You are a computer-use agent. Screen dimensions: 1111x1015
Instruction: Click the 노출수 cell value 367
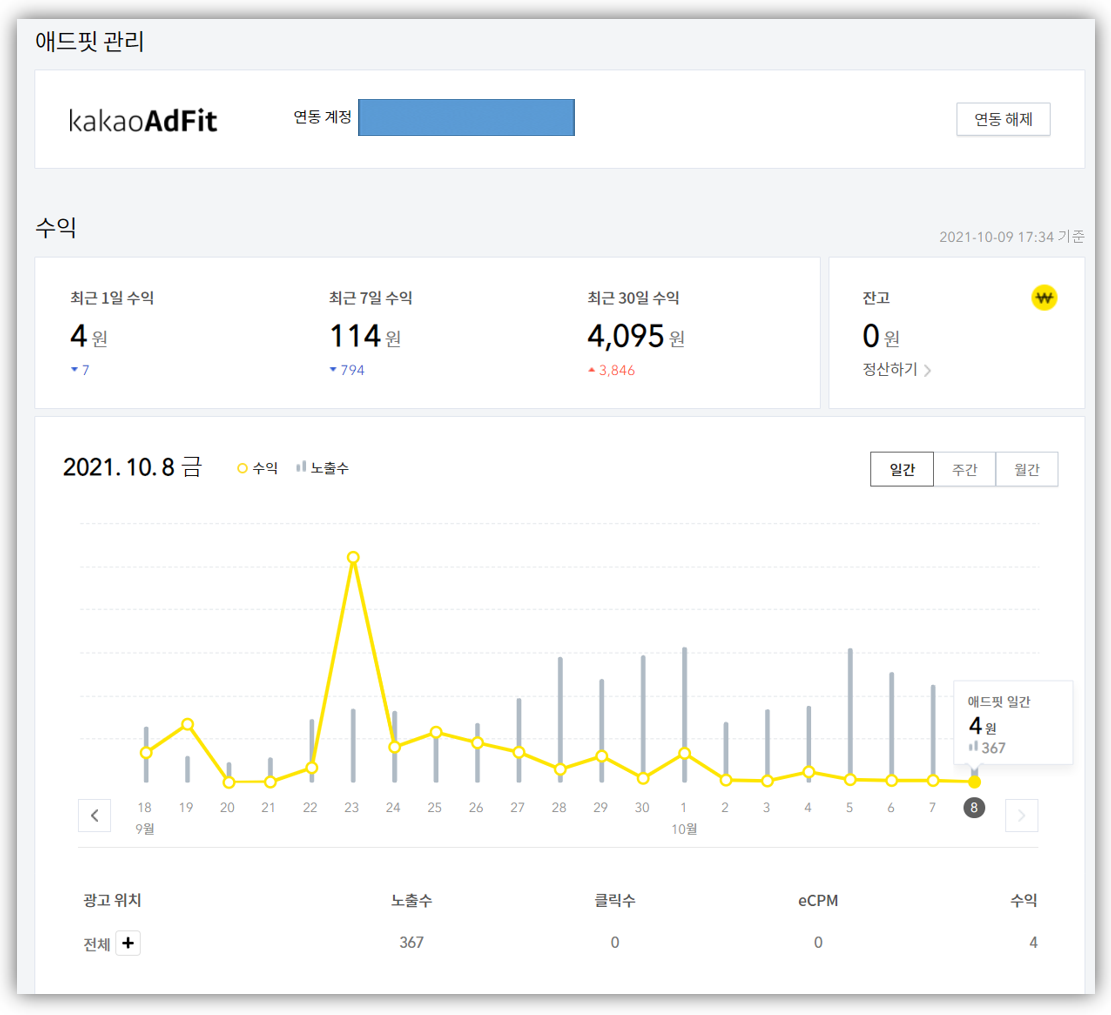tap(411, 942)
